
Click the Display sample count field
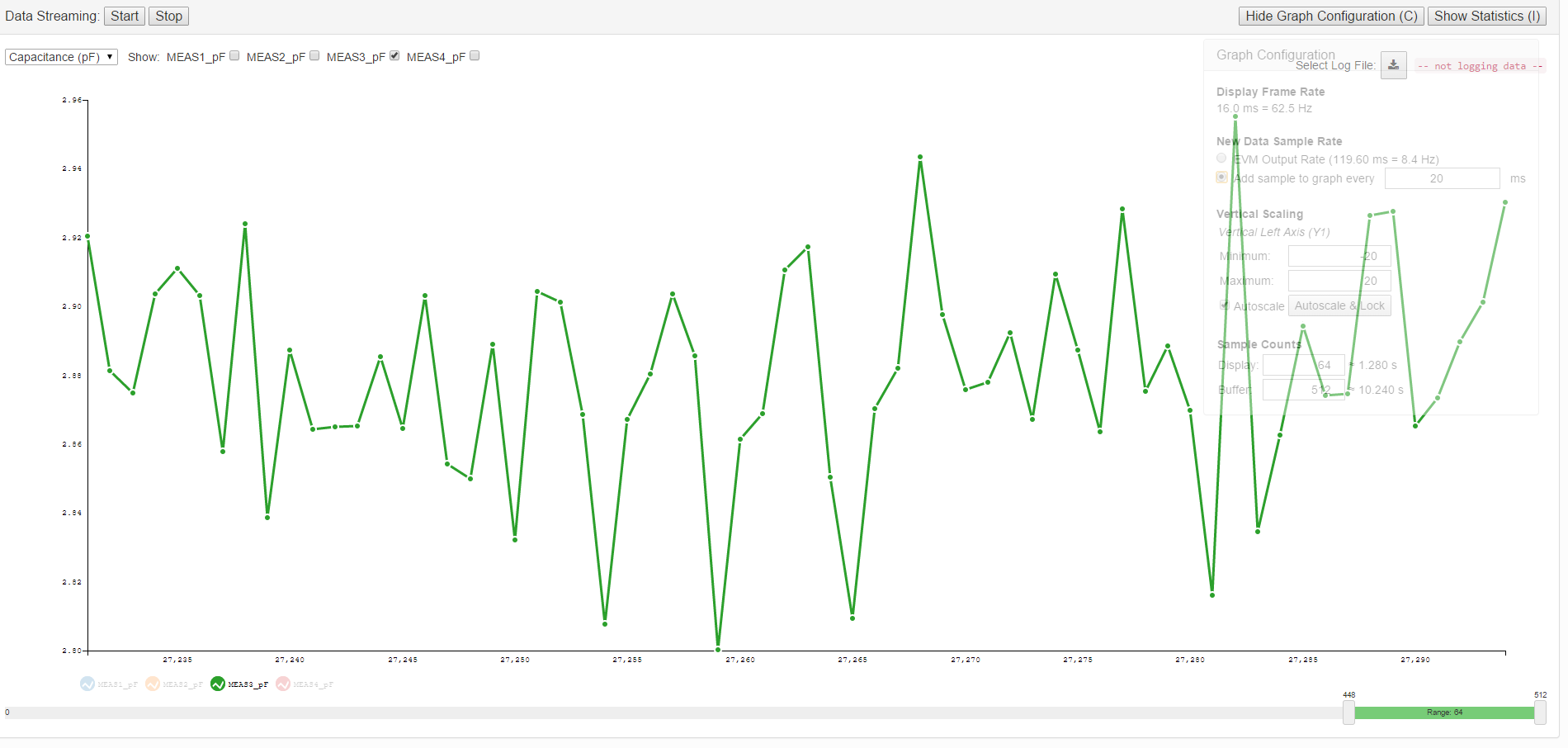tap(1303, 365)
